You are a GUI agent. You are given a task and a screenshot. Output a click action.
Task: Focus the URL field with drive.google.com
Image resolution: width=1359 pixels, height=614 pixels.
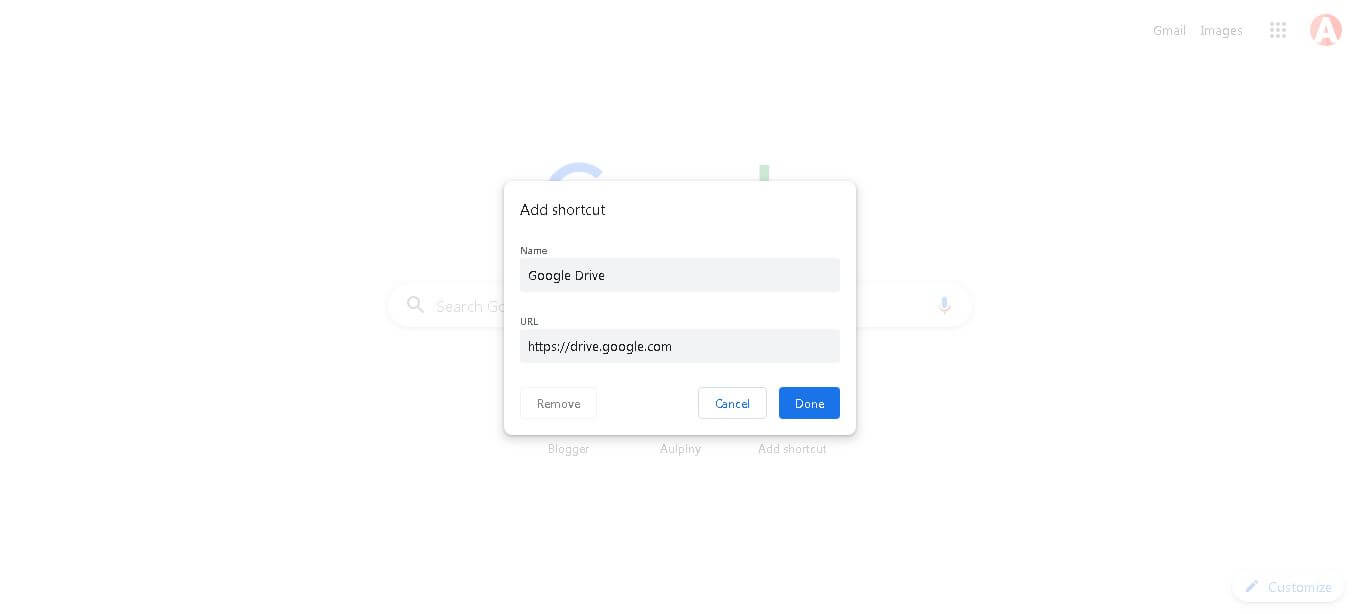coord(680,346)
